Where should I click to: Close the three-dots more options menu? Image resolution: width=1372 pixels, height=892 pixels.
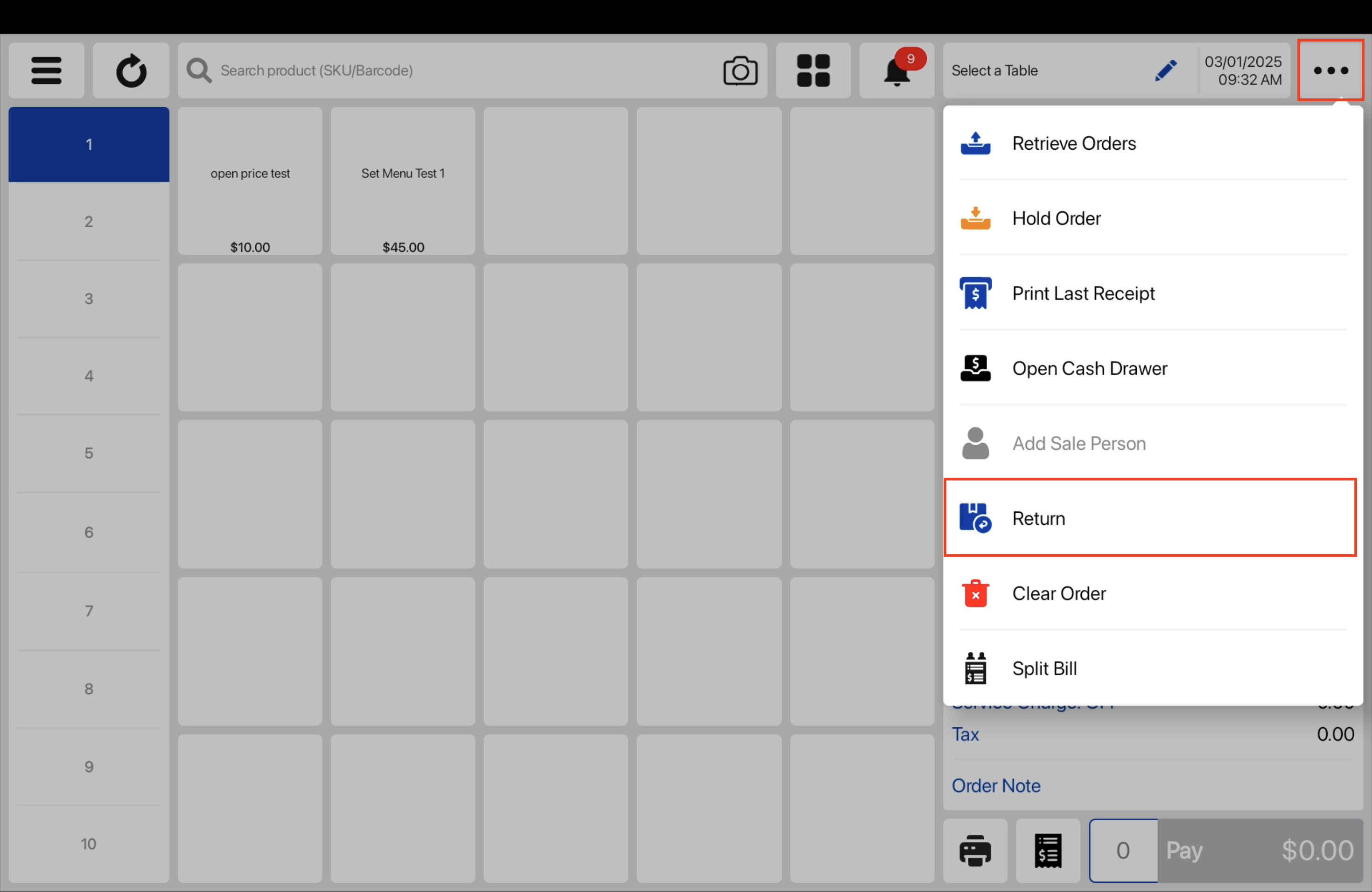tap(1330, 70)
